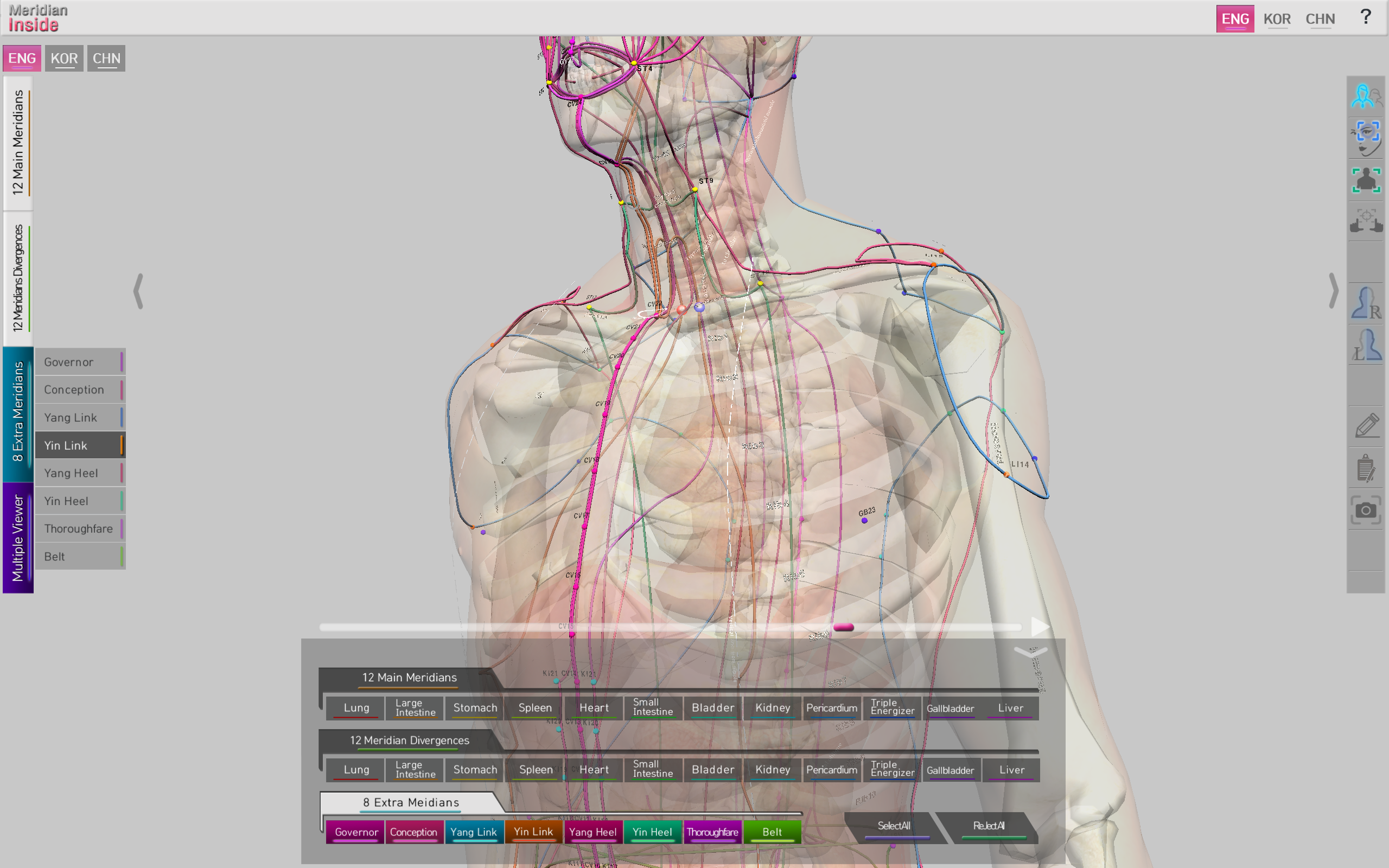Focus view on the face icon
This screenshot has width=1389, height=868.
(1366, 138)
